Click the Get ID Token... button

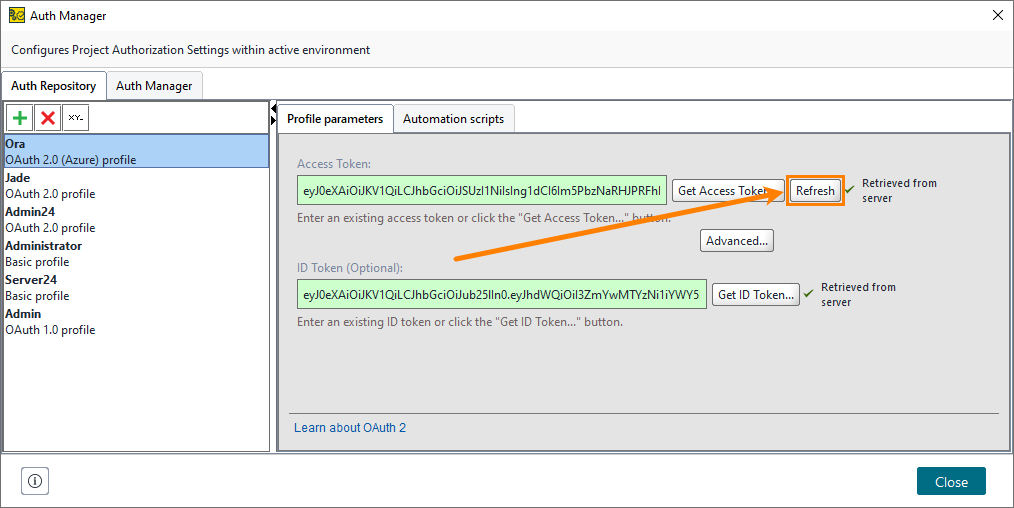tap(755, 295)
